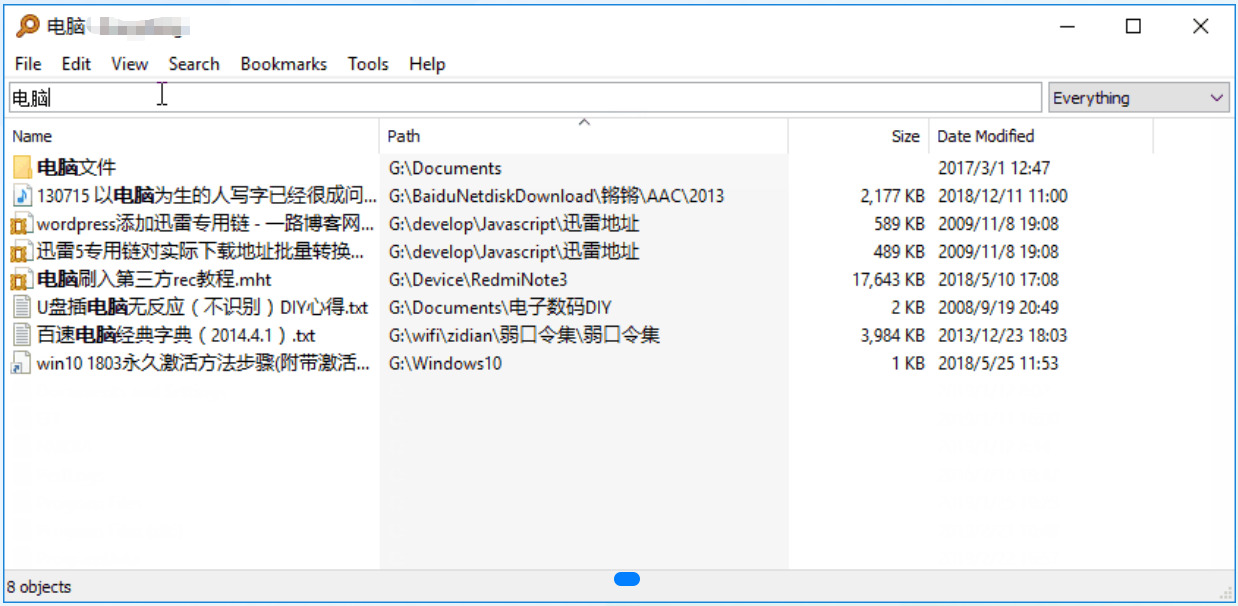
Task: Select 电脑刷入第三方rec教程.mht file
Action: (154, 280)
